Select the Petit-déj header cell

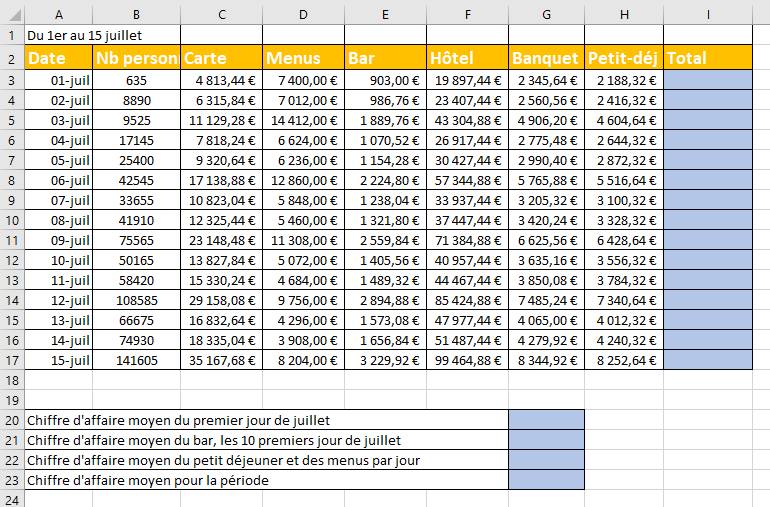click(624, 58)
